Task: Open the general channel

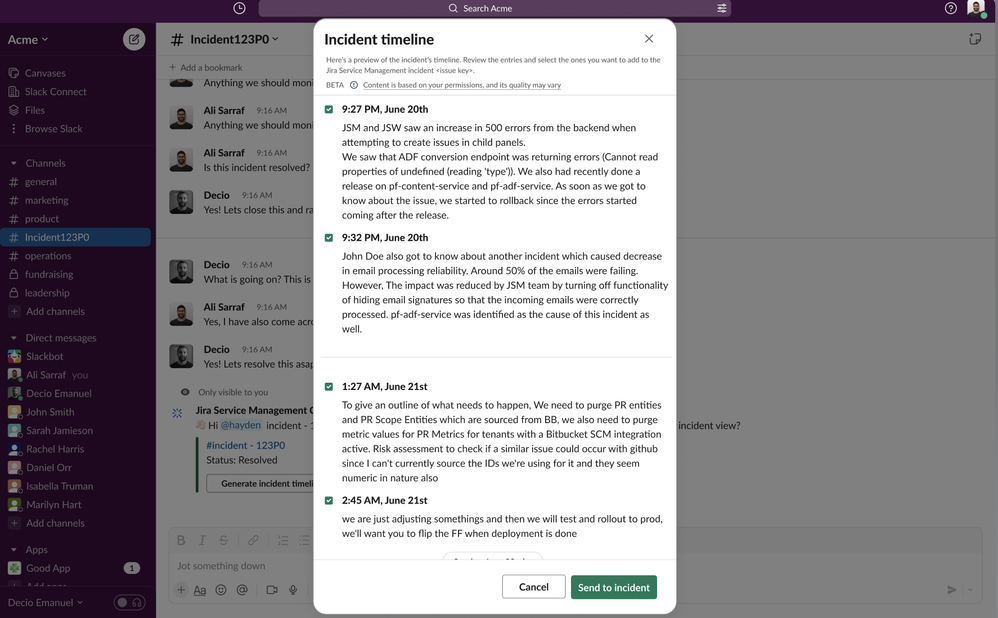Action: coord(41,182)
